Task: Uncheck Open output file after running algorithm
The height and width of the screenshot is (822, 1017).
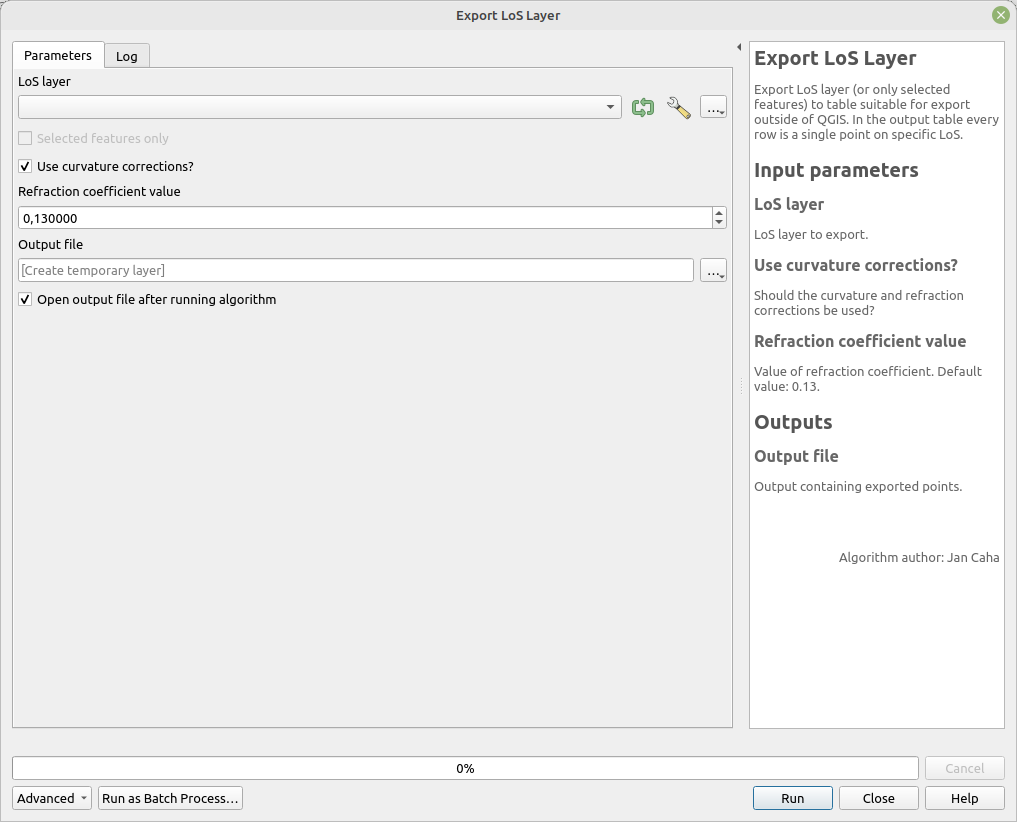Action: (26, 299)
